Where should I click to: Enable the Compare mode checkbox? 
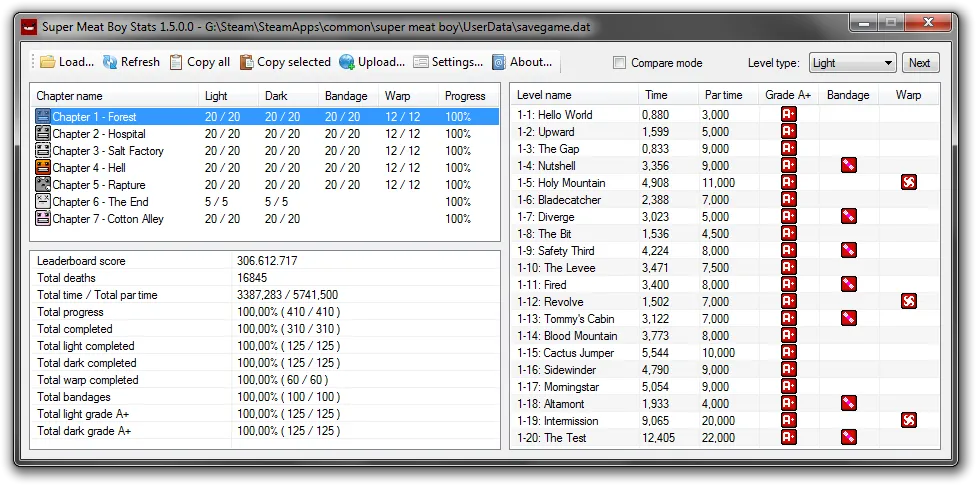(619, 63)
